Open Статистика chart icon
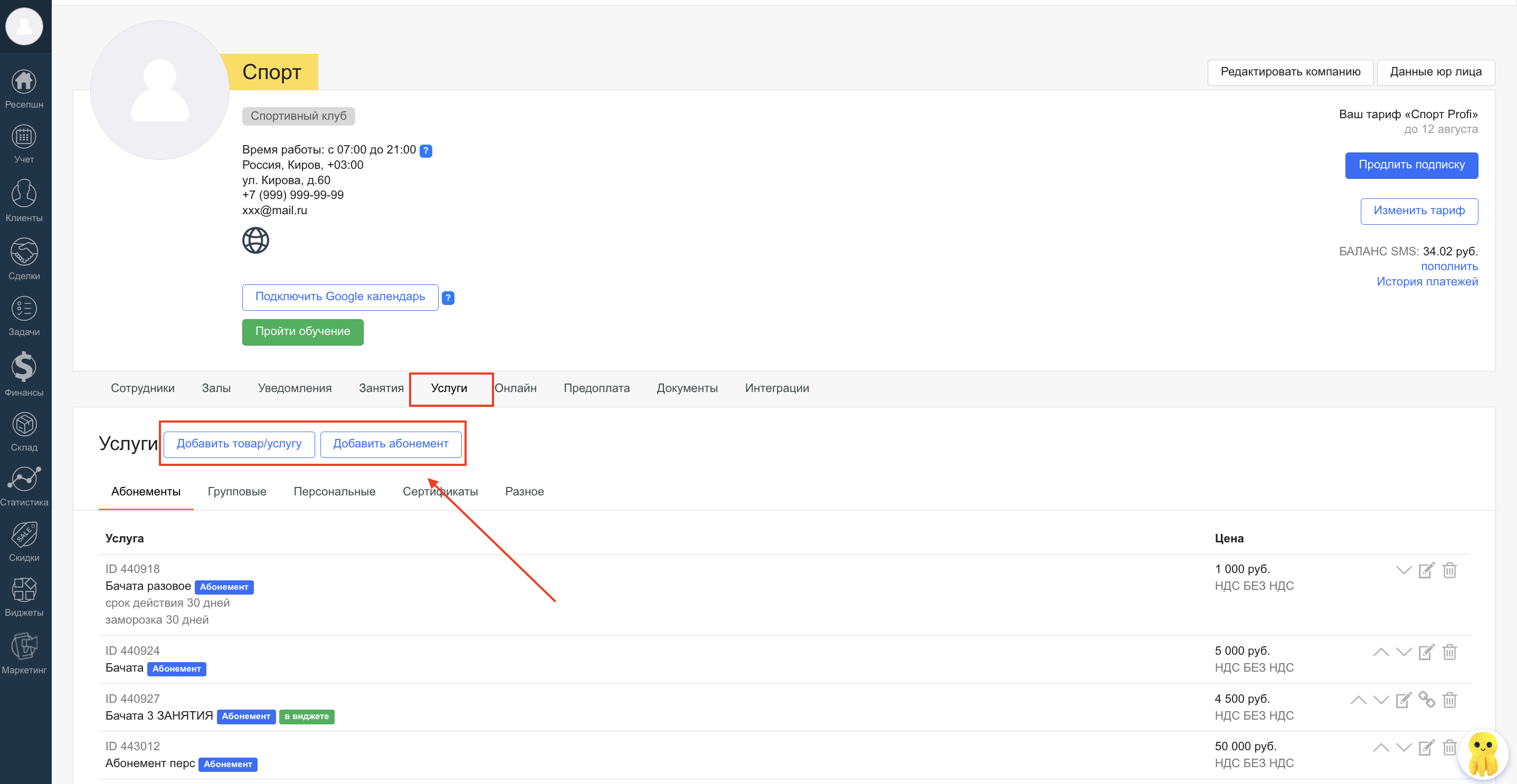This screenshot has height=784, width=1517. (24, 479)
